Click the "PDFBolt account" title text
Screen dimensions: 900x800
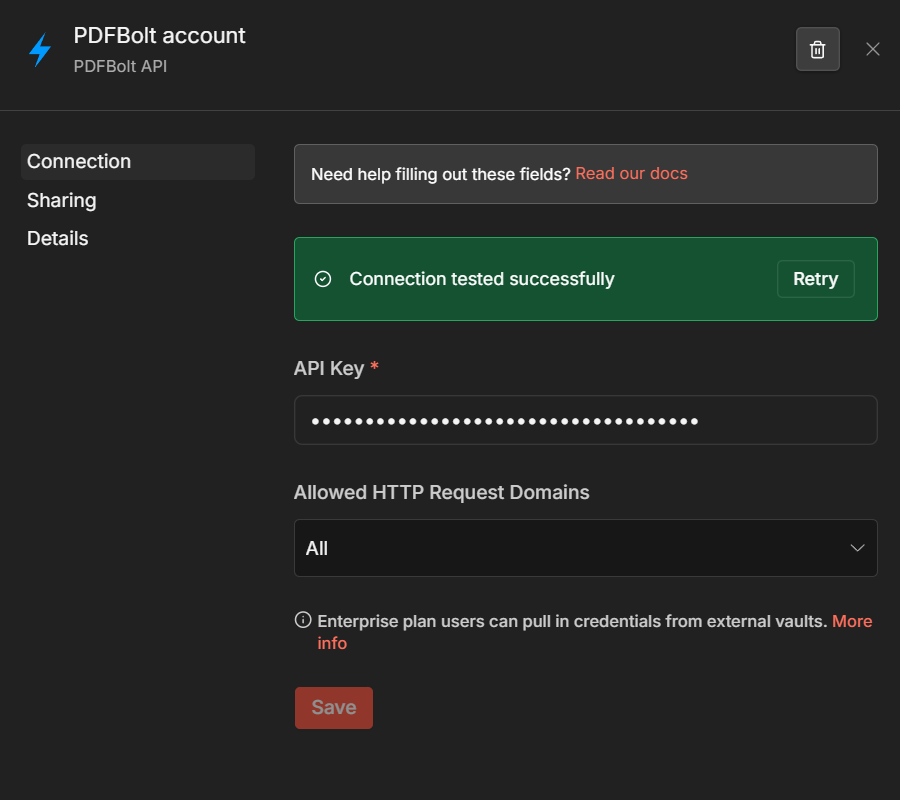[159, 35]
